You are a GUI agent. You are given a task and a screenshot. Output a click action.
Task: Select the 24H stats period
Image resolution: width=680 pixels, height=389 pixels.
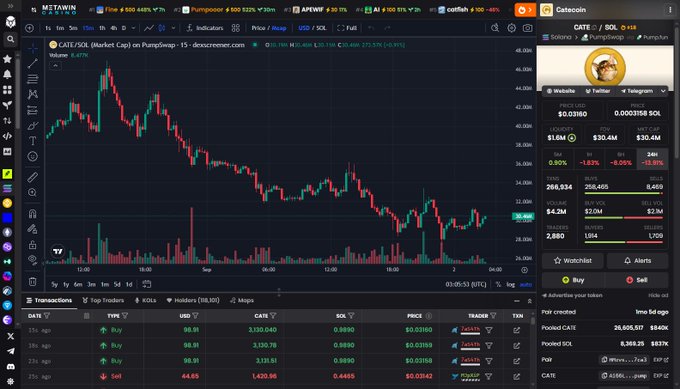[652, 158]
